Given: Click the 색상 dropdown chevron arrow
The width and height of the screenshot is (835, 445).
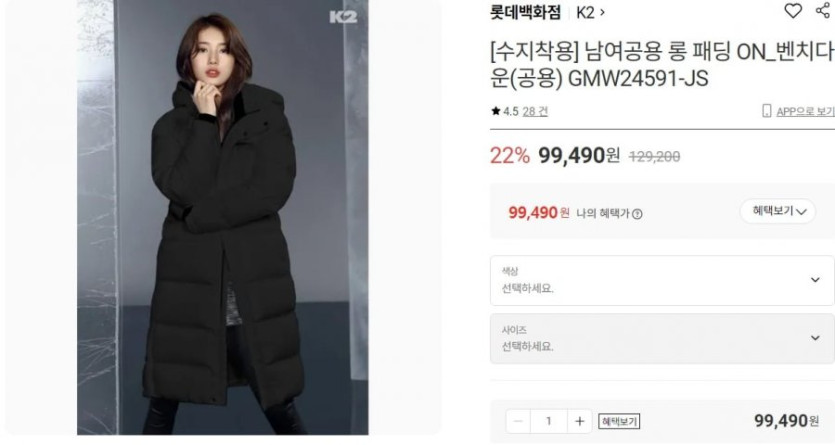Looking at the screenshot, I should [815, 280].
